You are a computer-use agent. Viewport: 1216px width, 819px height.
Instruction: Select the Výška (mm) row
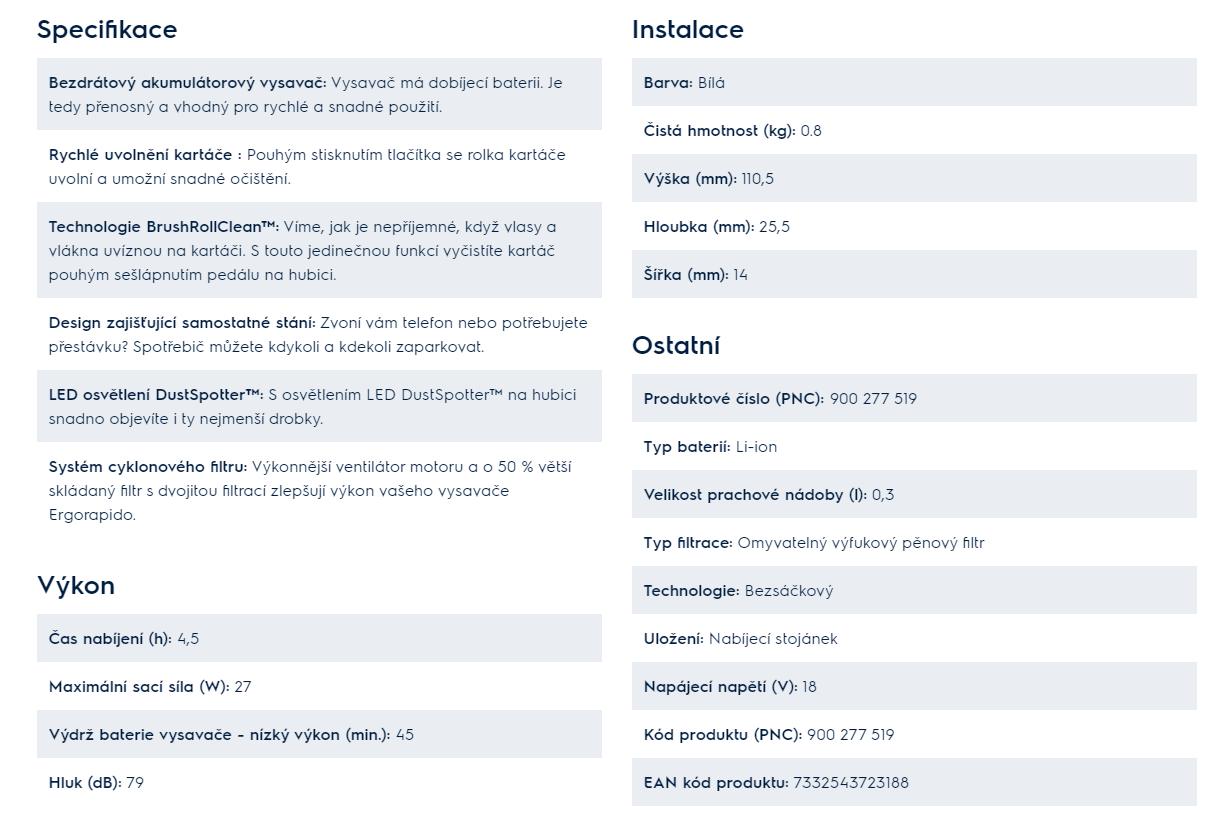click(914, 178)
